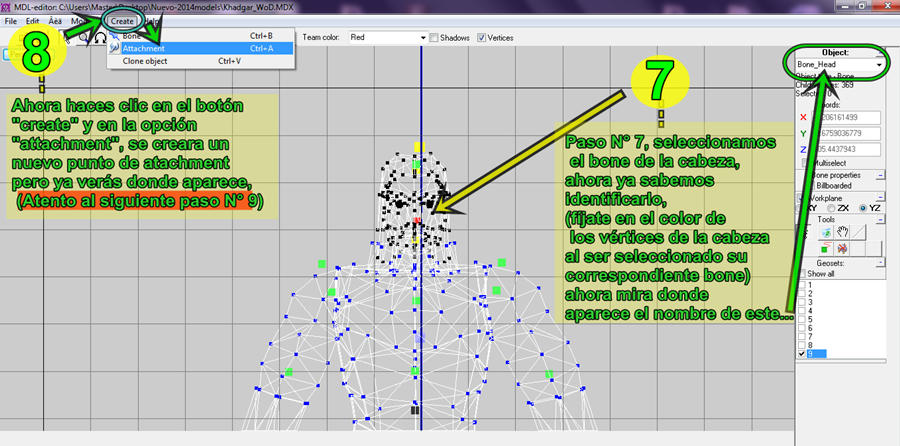Image resolution: width=900 pixels, height=446 pixels.
Task: Toggle the Show all geosets checkbox
Action: click(802, 274)
